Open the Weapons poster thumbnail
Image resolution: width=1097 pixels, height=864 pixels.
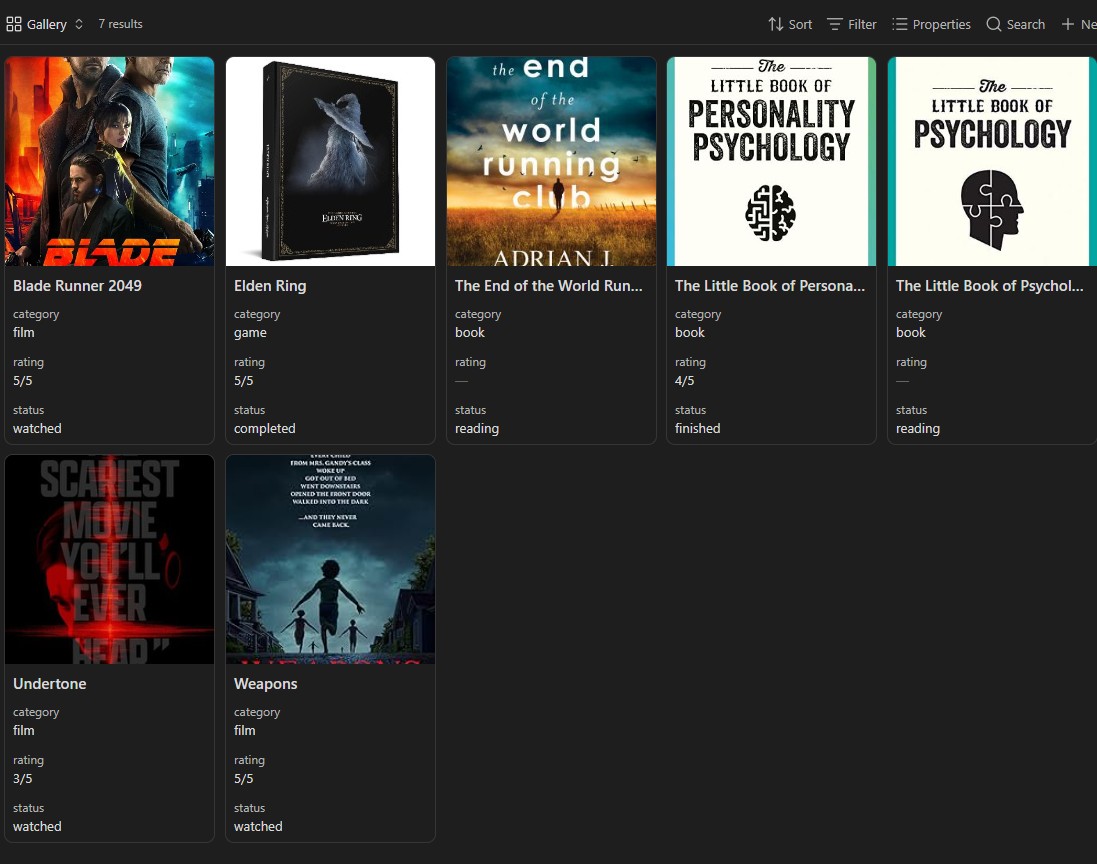[330, 560]
